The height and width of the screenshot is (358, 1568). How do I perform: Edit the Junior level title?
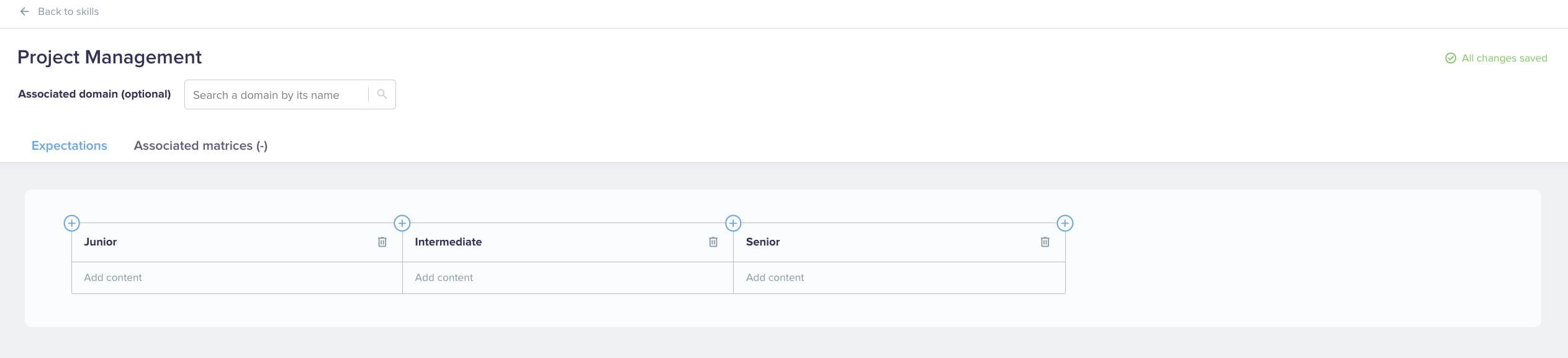click(x=101, y=242)
